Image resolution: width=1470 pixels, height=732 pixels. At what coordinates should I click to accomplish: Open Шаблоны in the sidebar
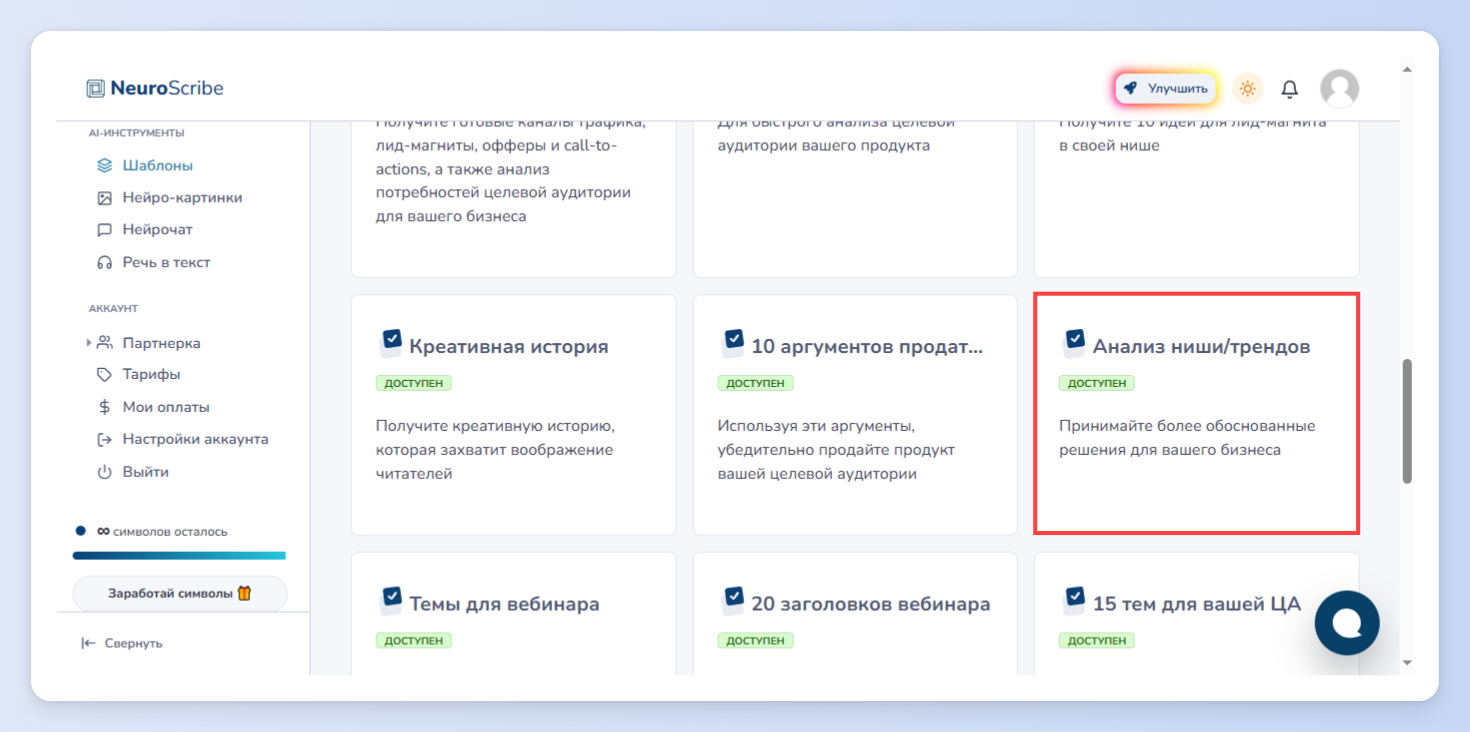[158, 166]
